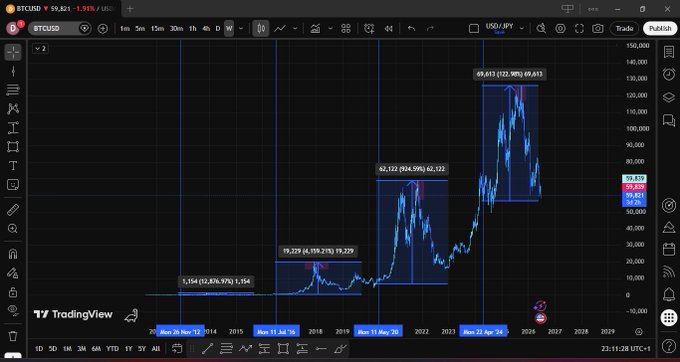
Task: Open the notifications bell in right sidebar
Action: (x=669, y=295)
